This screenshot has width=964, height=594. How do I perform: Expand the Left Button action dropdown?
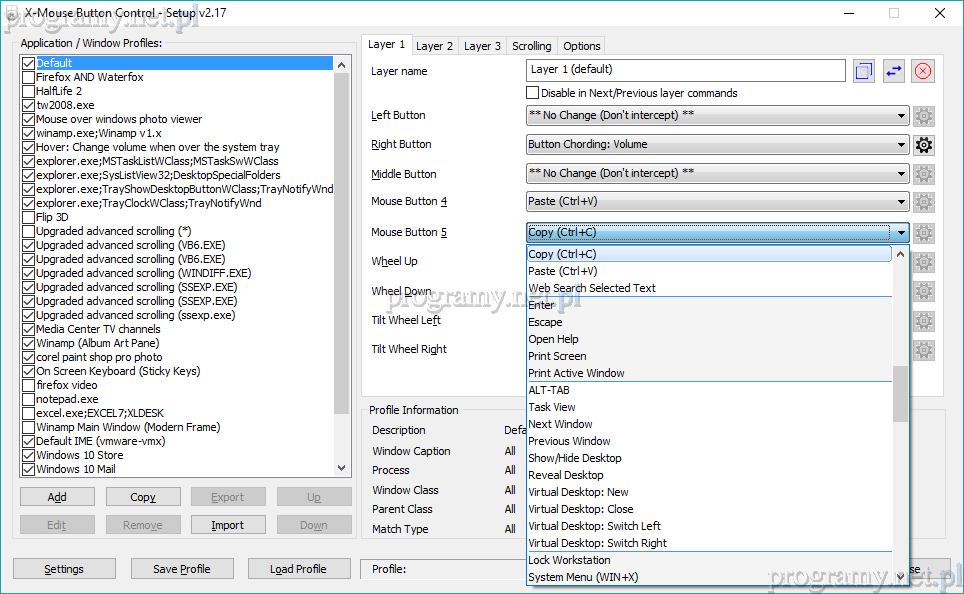[x=717, y=116]
